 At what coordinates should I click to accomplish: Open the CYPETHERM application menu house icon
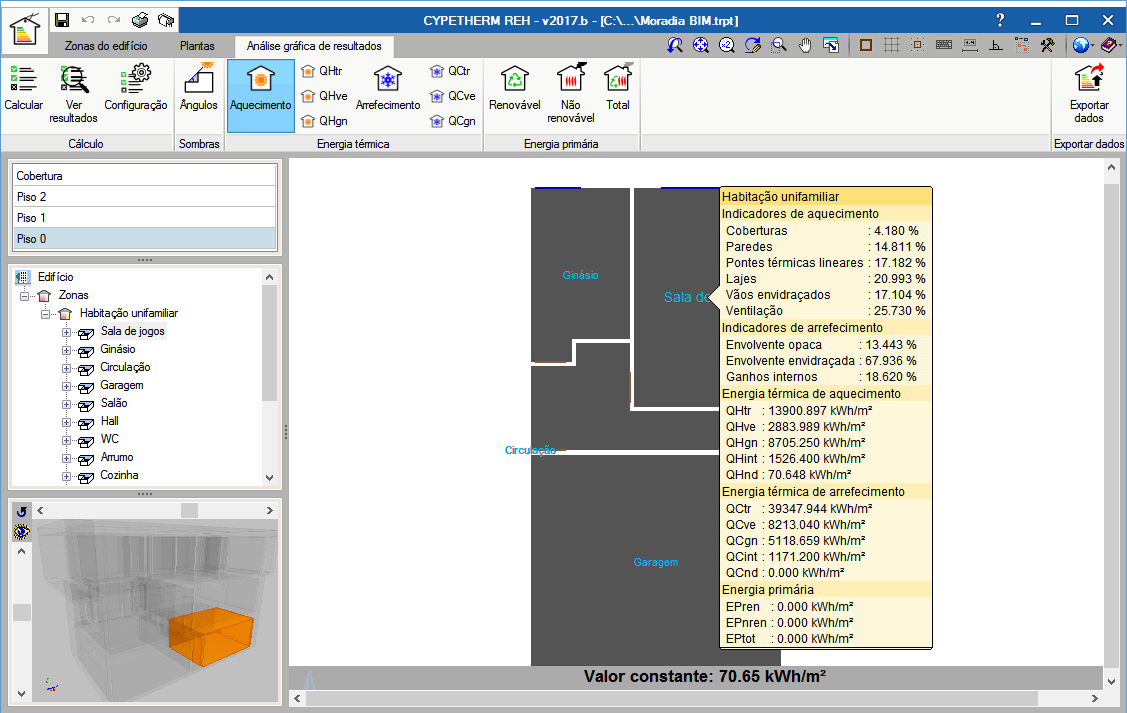coord(24,30)
